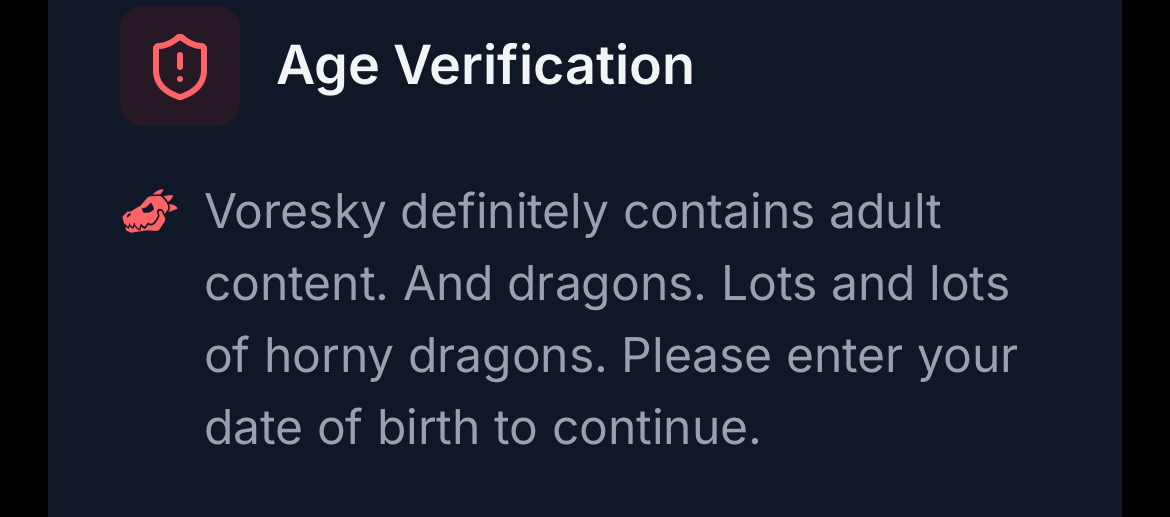Click the word "Please" in the third line

tap(696, 356)
